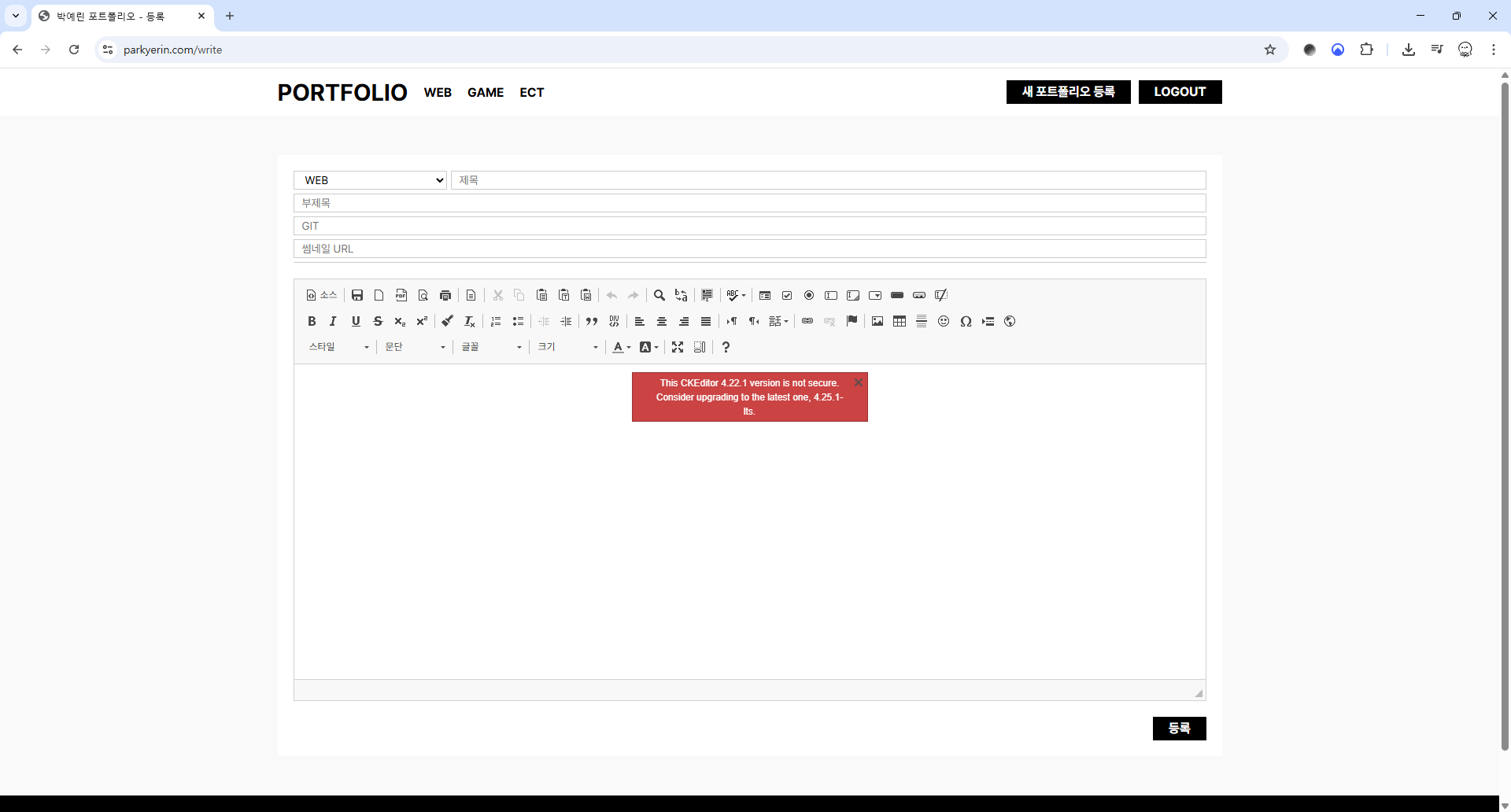The width and height of the screenshot is (1511, 812).
Task: Click the insert image icon
Action: [x=877, y=321]
